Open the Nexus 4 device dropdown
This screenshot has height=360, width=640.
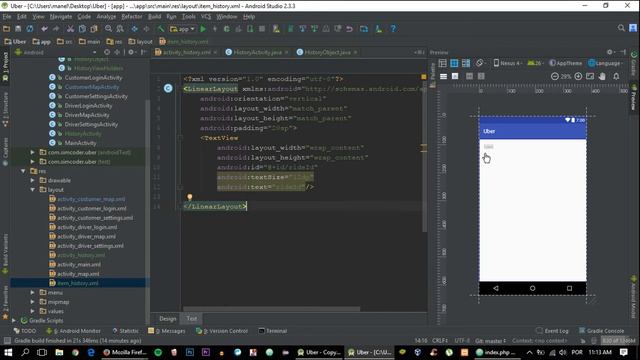click(x=508, y=63)
